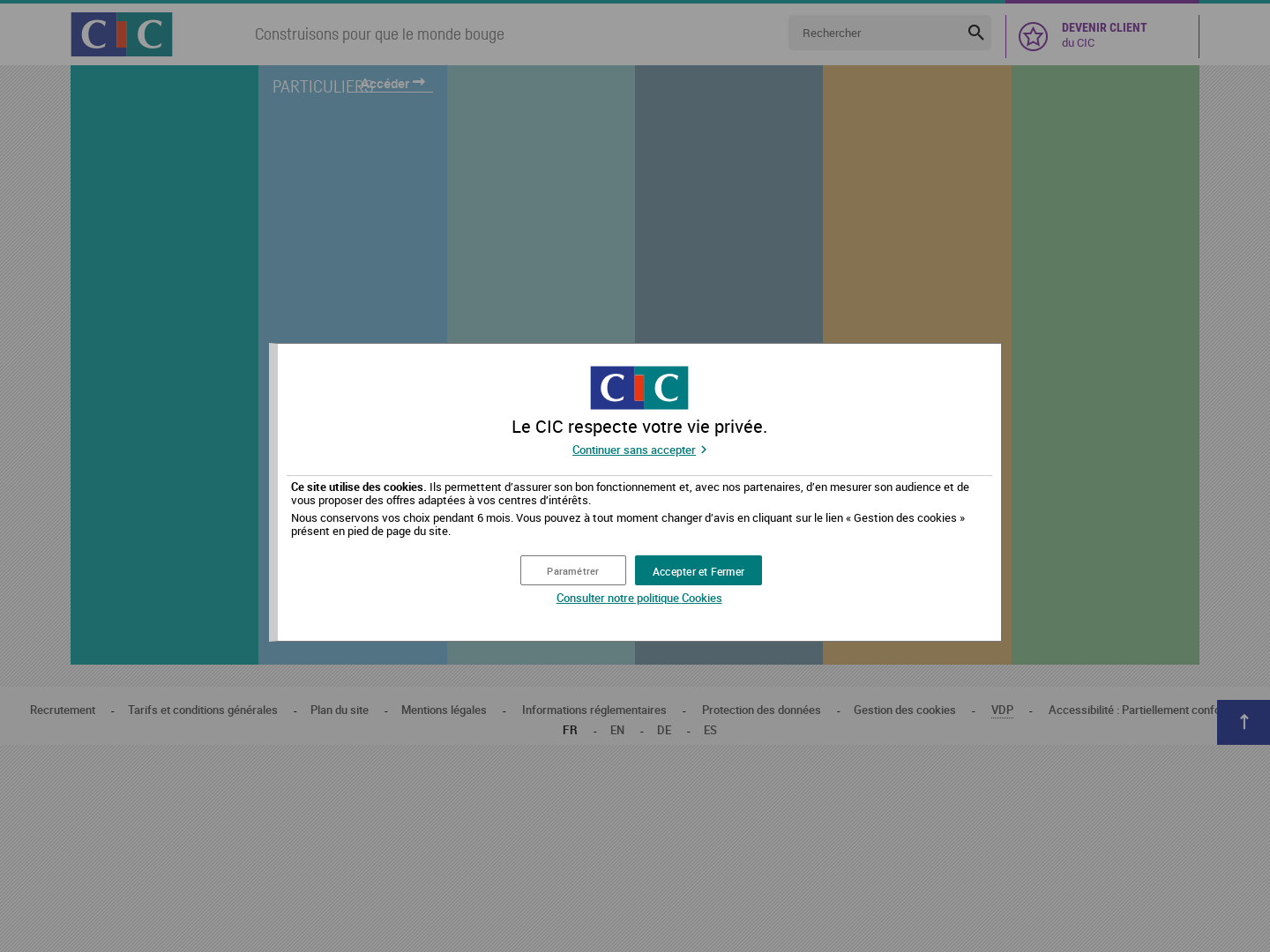Click the Accepter et Fermer button
Viewport: 1270px width, 952px height.
(x=698, y=570)
